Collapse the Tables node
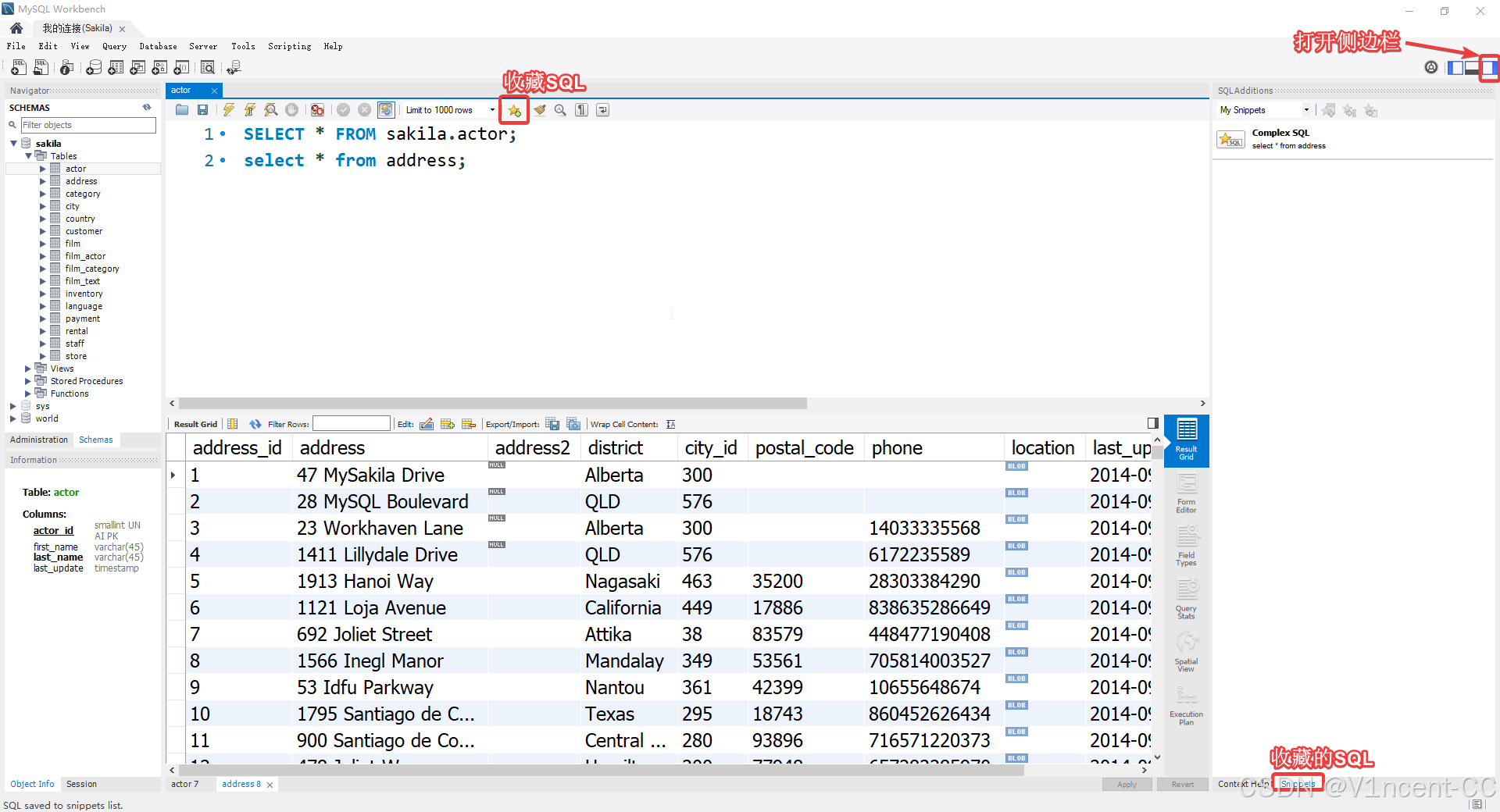Viewport: 1500px width, 812px height. pyautogui.click(x=28, y=156)
